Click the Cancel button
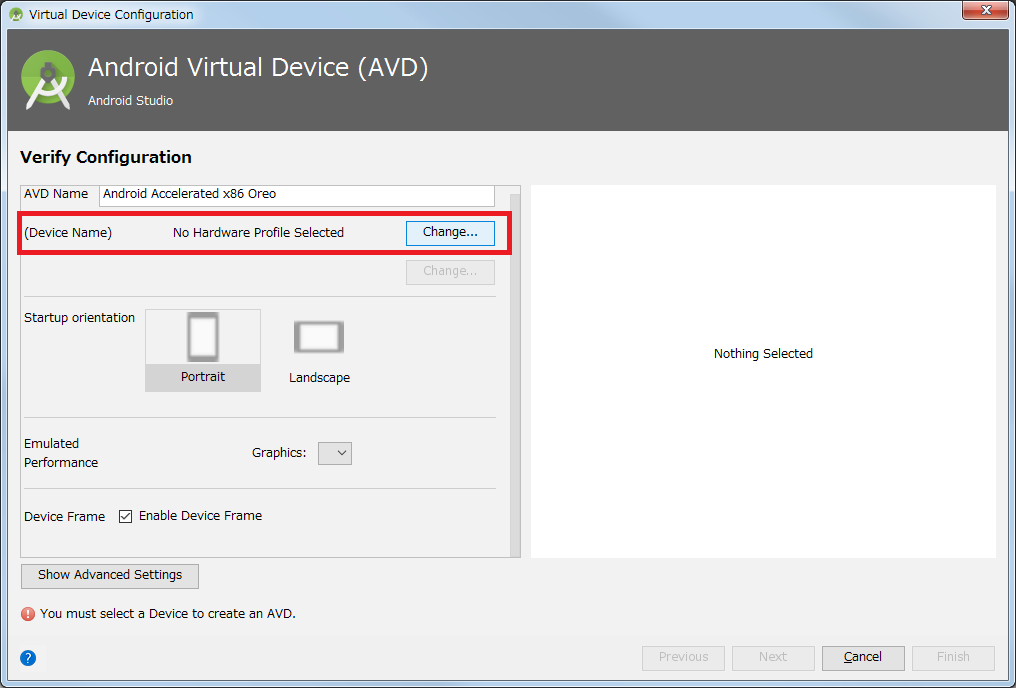1016x688 pixels. [863, 658]
